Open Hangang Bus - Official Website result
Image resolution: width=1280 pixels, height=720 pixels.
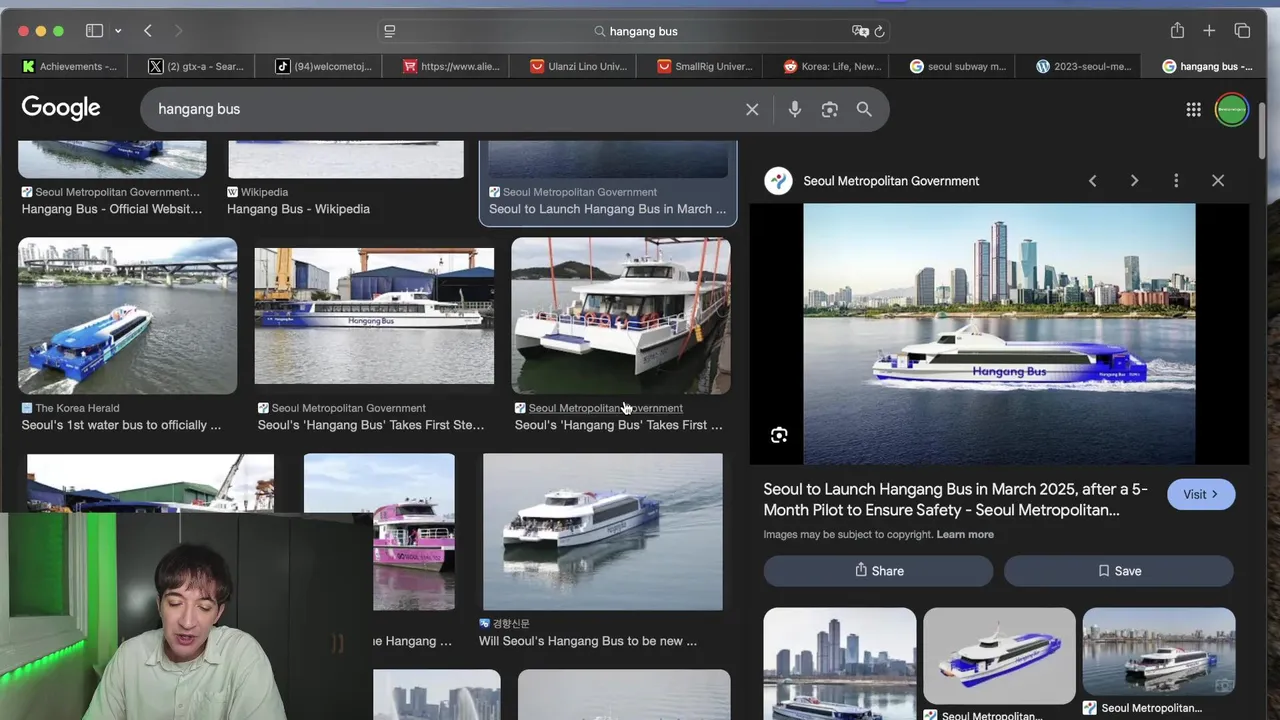(112, 209)
